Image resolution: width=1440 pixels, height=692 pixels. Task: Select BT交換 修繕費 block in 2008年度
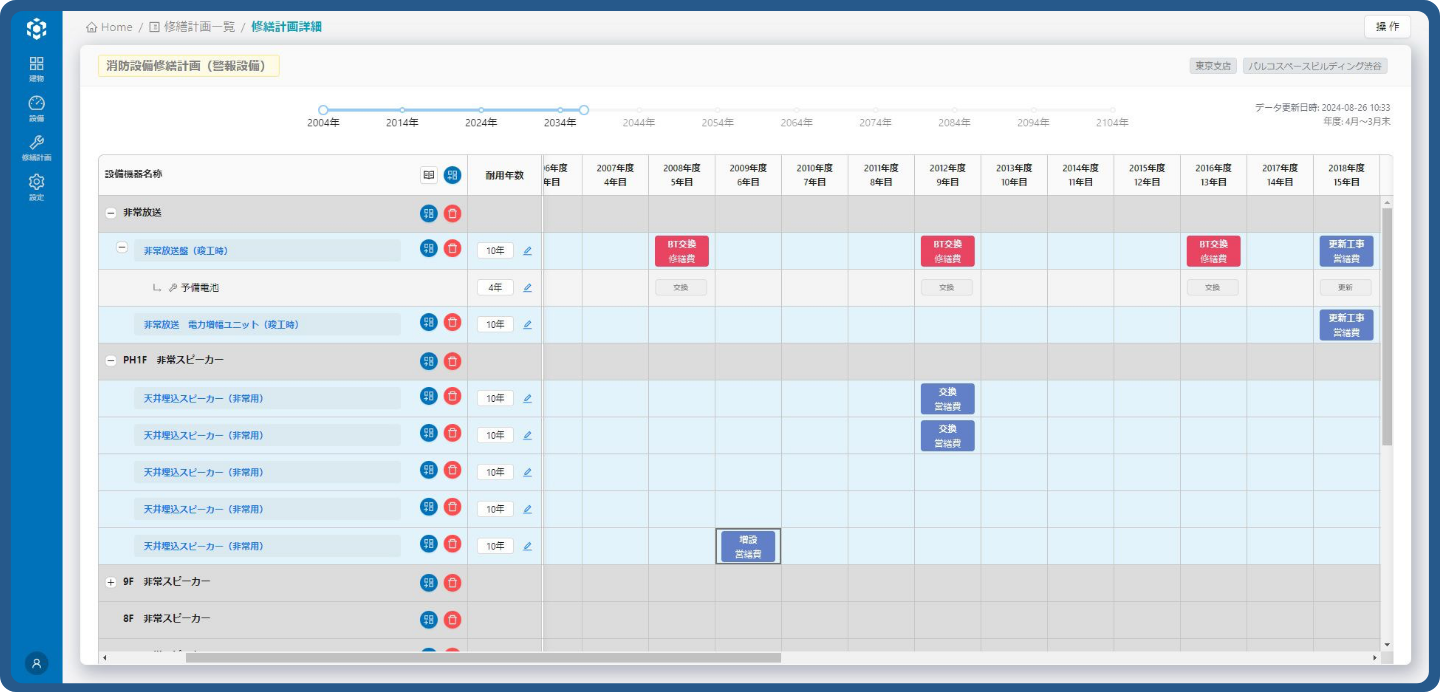pyautogui.click(x=682, y=251)
